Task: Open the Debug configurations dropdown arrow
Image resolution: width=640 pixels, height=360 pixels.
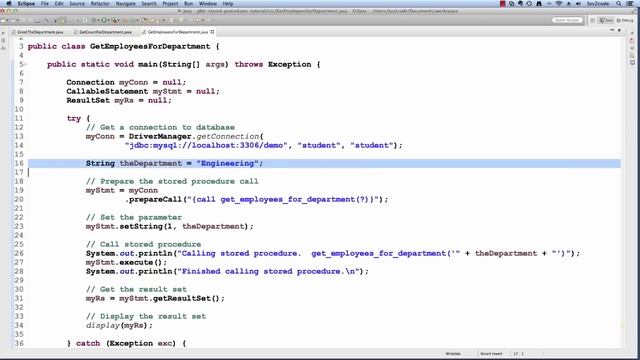Action: coord(98,20)
